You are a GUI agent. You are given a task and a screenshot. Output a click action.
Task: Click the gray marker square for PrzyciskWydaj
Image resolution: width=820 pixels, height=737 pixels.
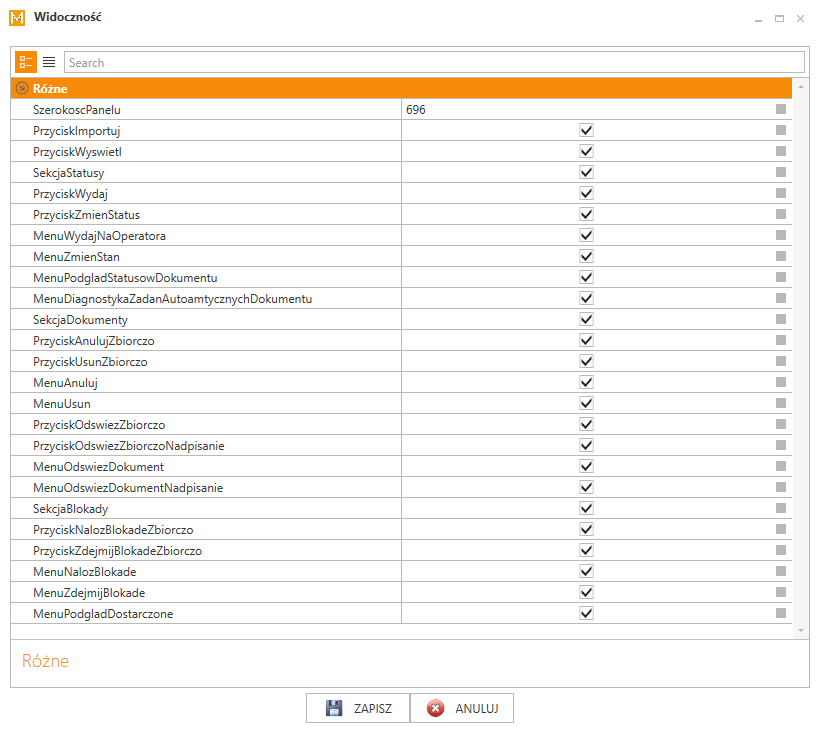(781, 193)
